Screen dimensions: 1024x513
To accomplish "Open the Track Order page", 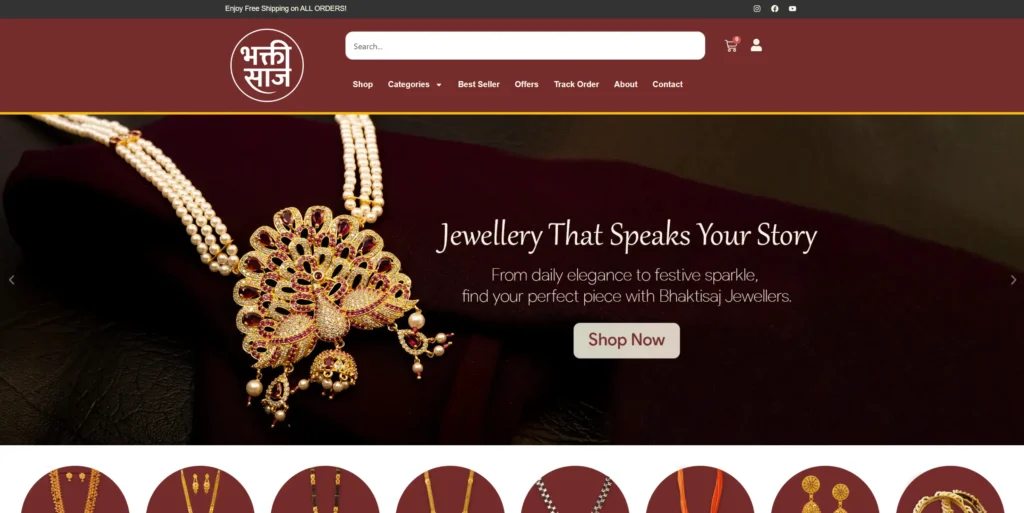I will (576, 84).
